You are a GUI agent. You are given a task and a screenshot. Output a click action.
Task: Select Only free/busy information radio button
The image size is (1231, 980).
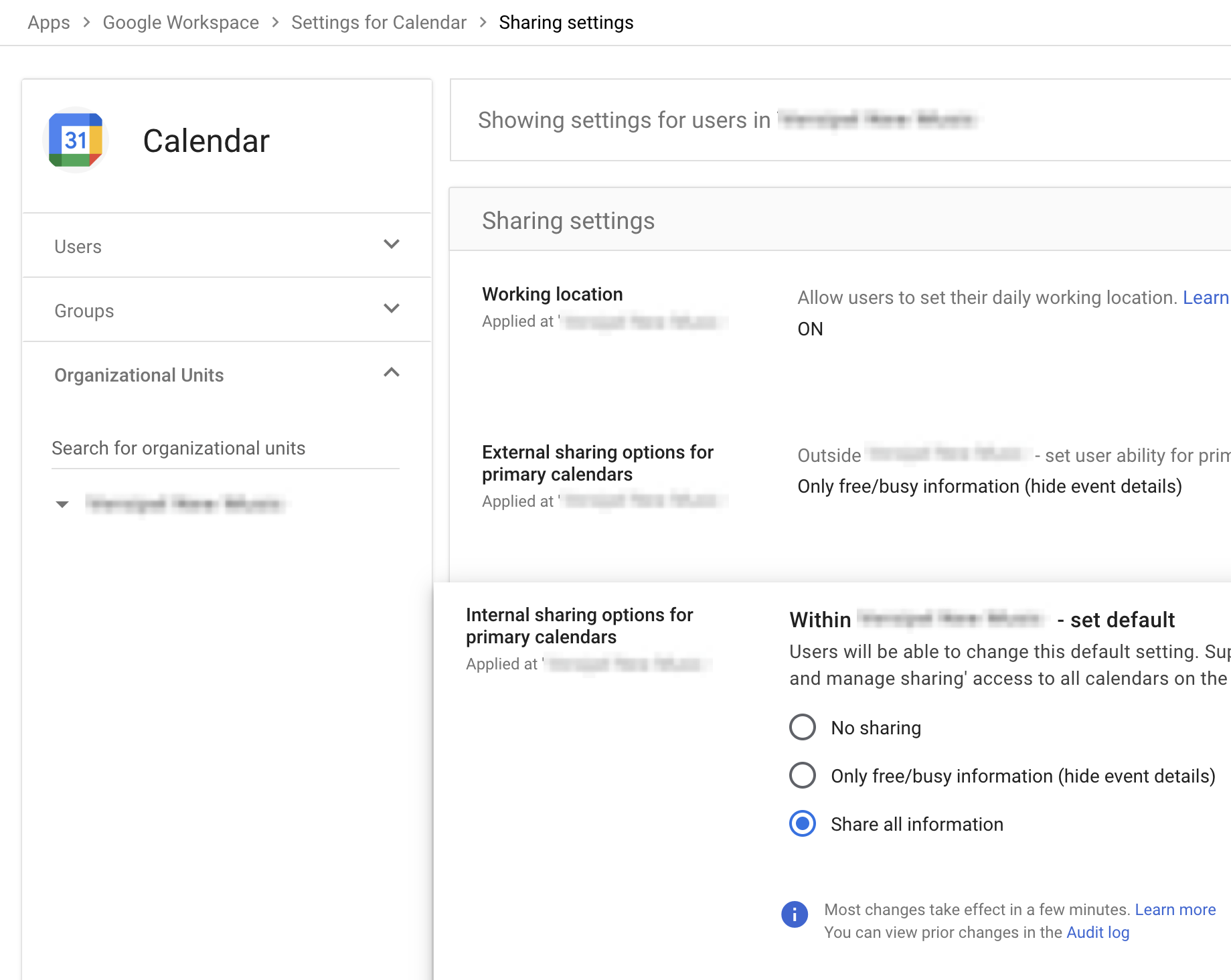803,775
